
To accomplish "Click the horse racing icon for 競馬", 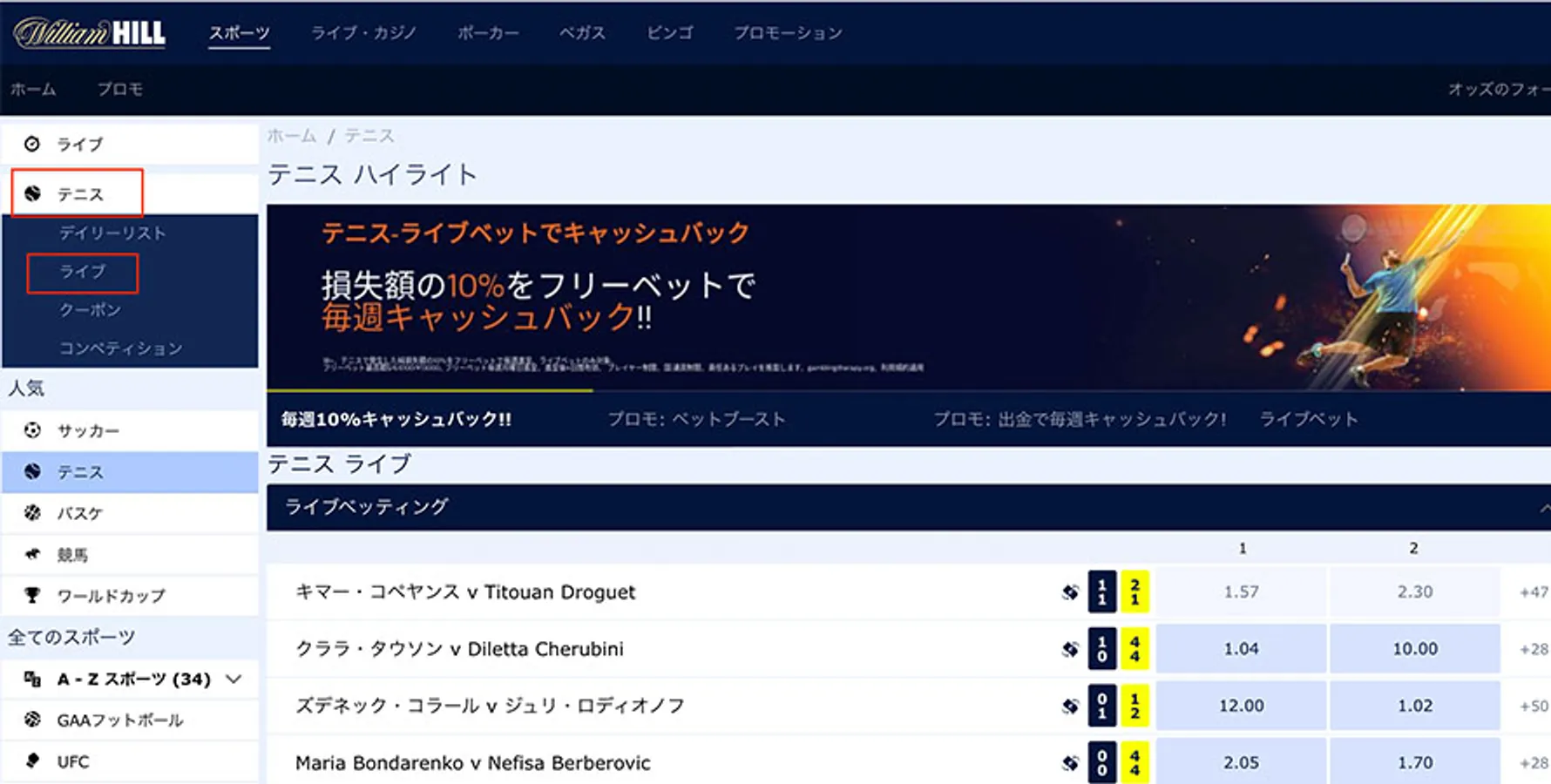I will click(x=32, y=554).
